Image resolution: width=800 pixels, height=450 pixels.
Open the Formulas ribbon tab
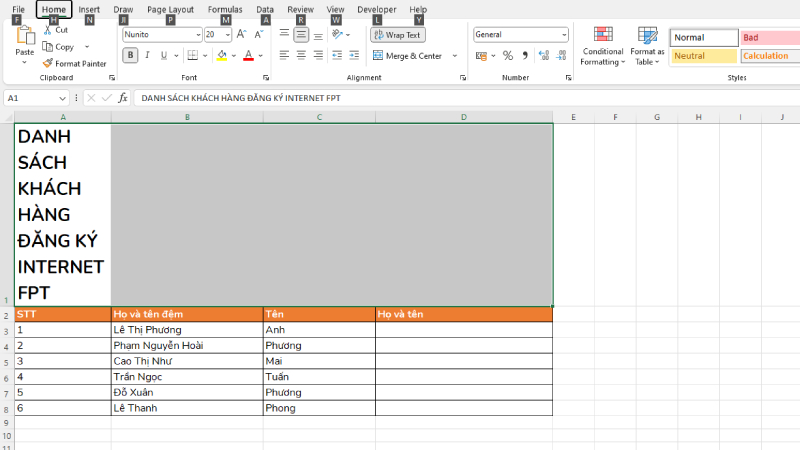coord(225,10)
